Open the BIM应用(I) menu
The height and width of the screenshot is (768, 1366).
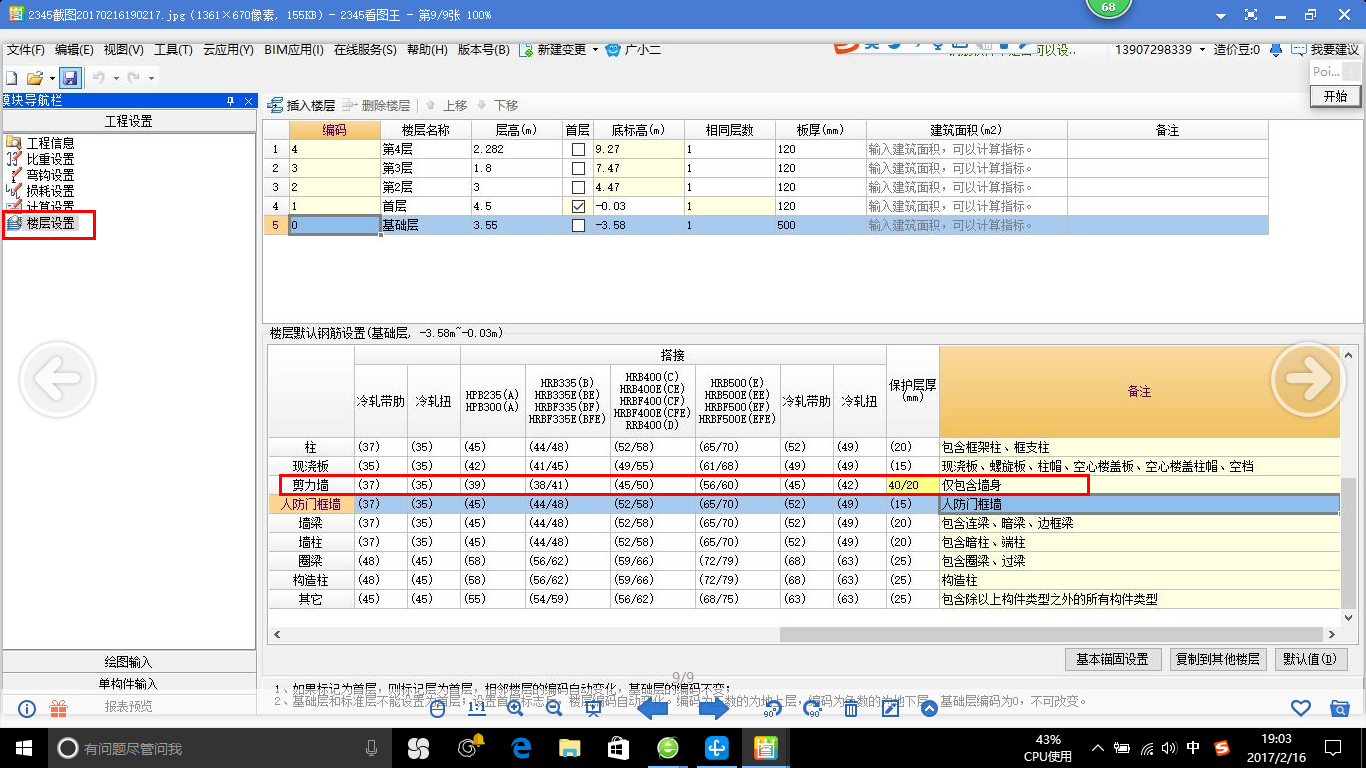293,50
